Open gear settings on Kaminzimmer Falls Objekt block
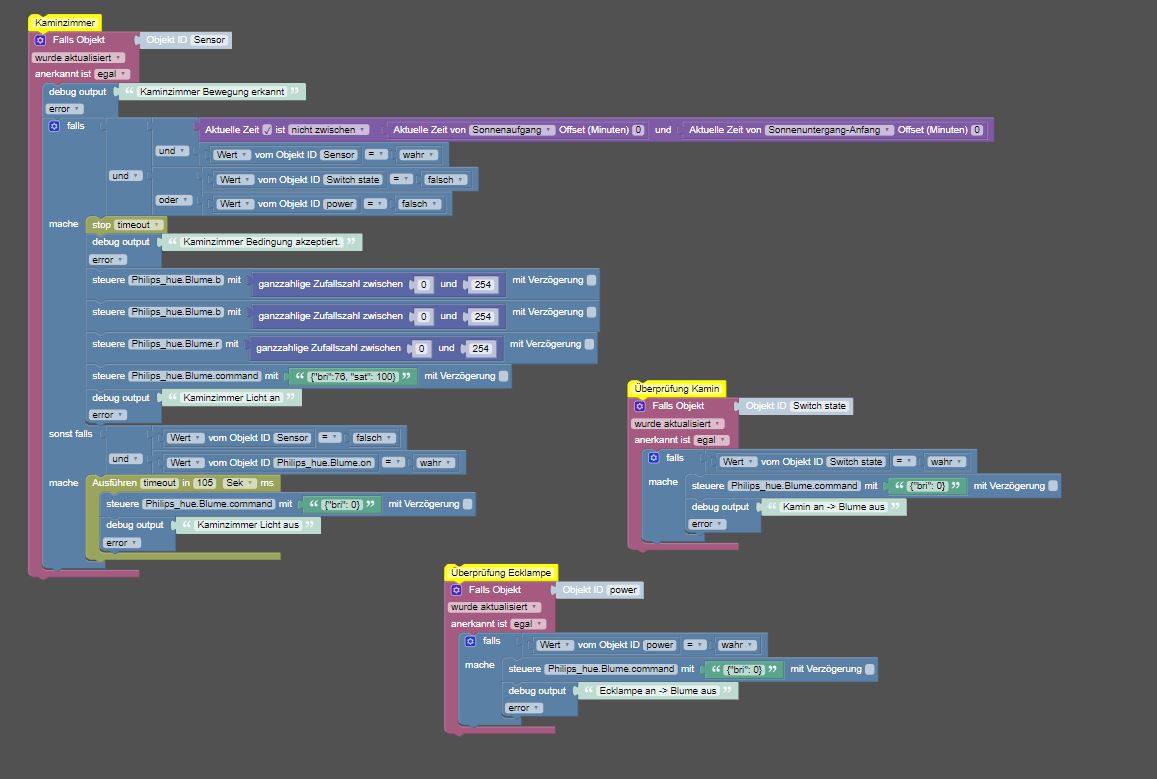 click(x=41, y=40)
